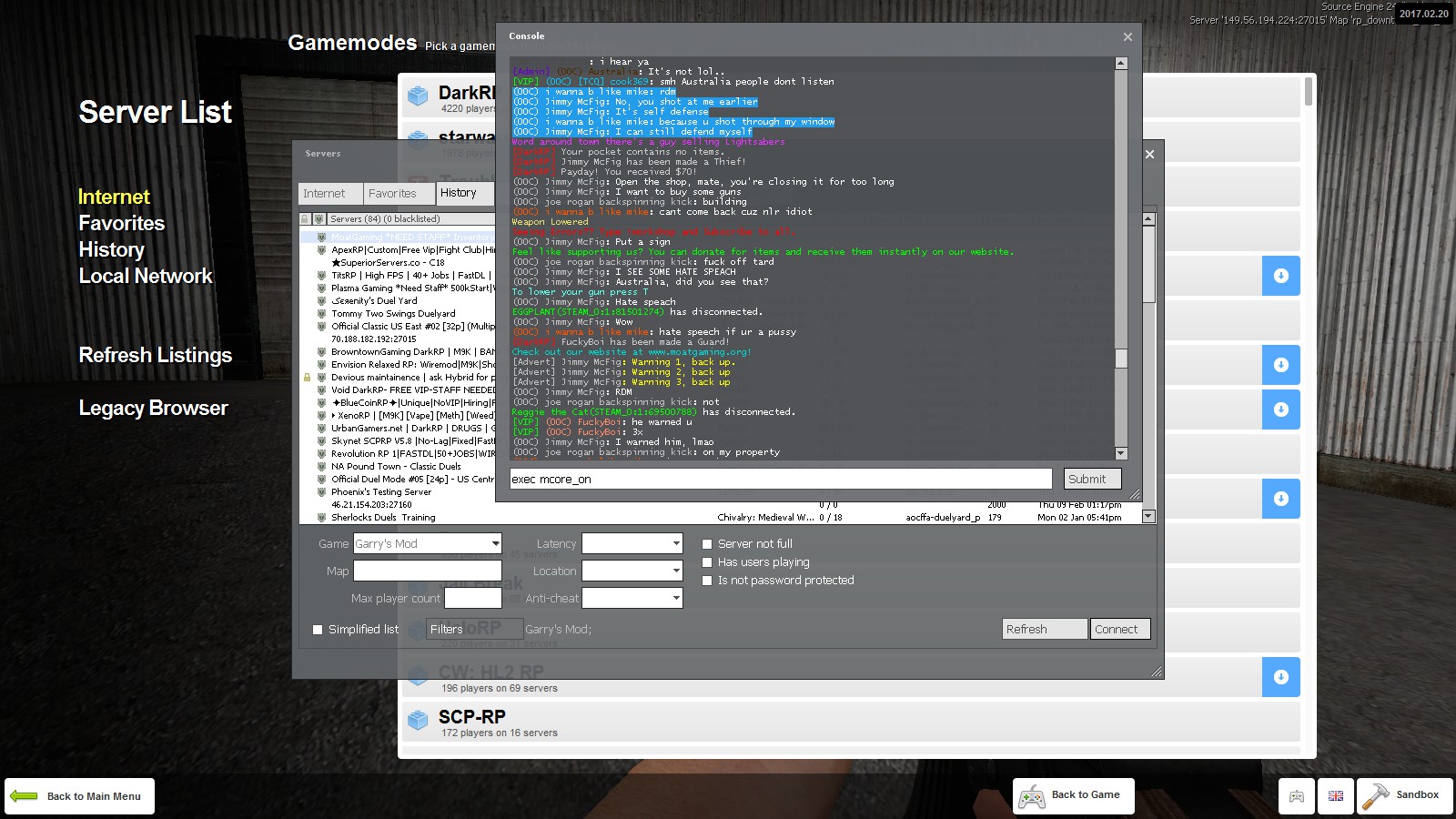Close the Servers window
This screenshot has width=1456, height=819.
tap(1149, 155)
